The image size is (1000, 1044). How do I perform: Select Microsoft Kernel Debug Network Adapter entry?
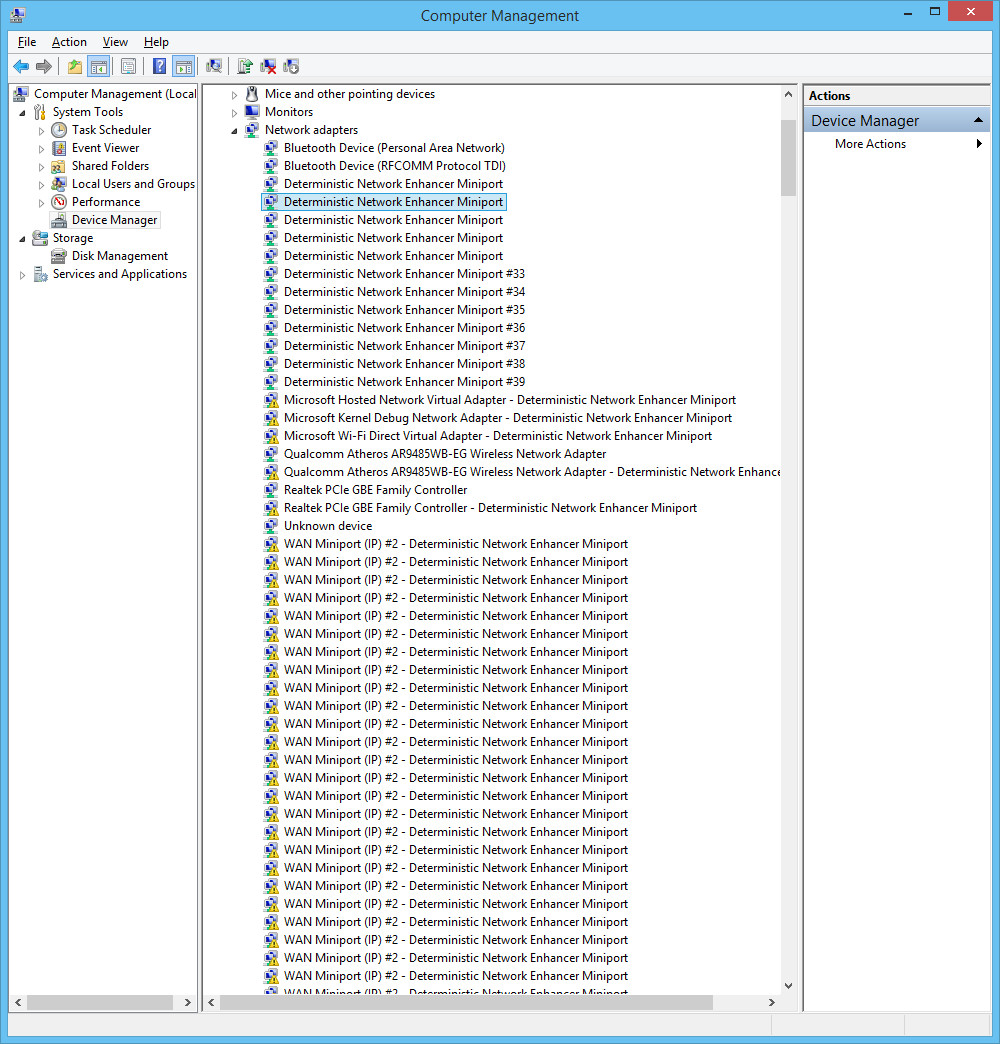(508, 417)
